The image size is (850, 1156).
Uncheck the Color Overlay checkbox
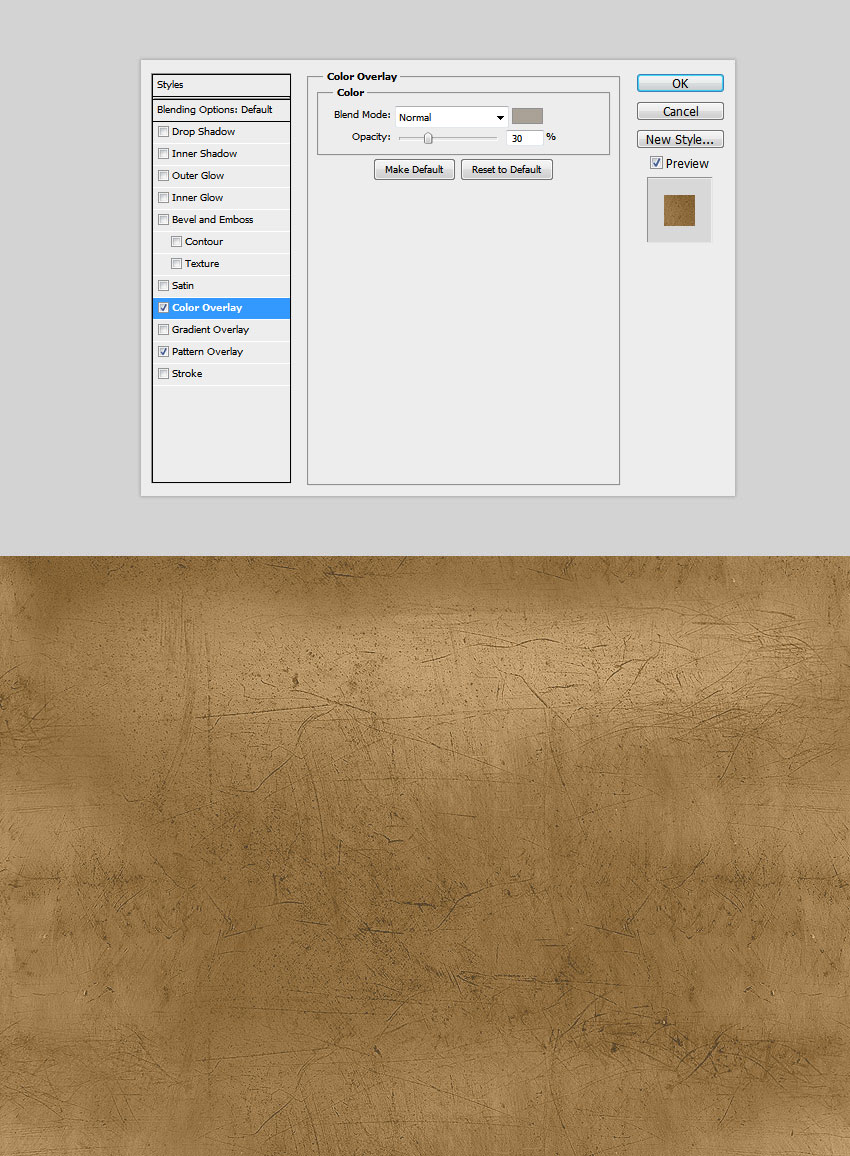coord(164,308)
